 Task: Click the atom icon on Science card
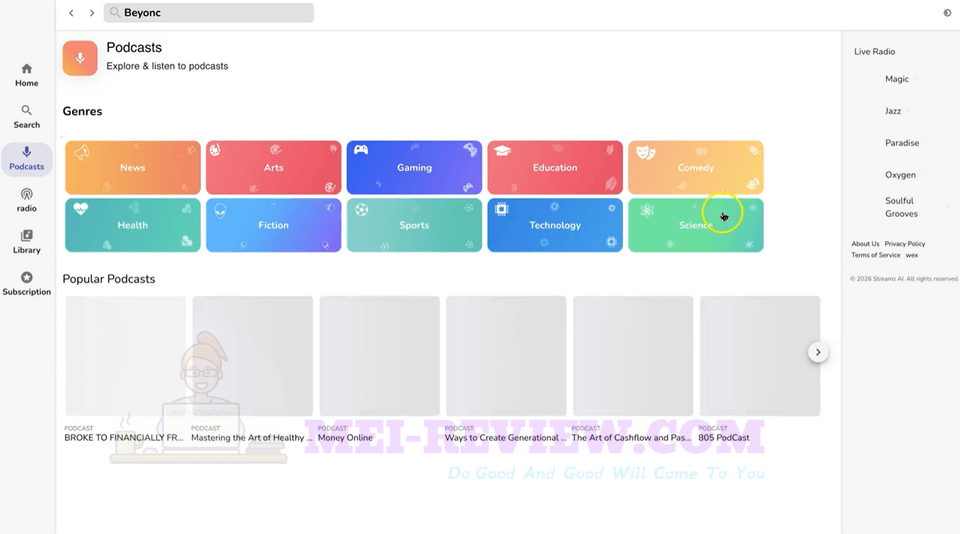click(x=647, y=211)
